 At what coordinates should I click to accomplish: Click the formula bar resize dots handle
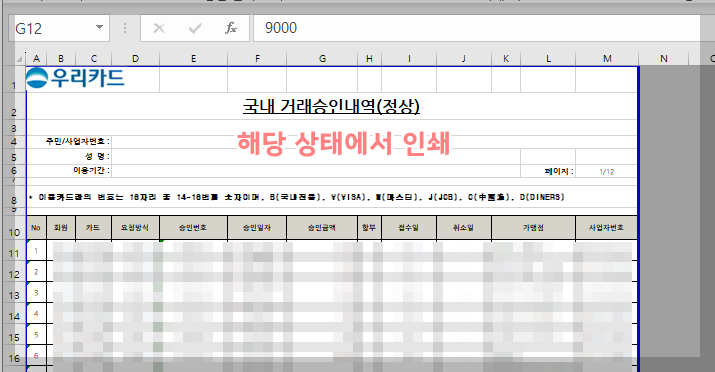pyautogui.click(x=124, y=28)
